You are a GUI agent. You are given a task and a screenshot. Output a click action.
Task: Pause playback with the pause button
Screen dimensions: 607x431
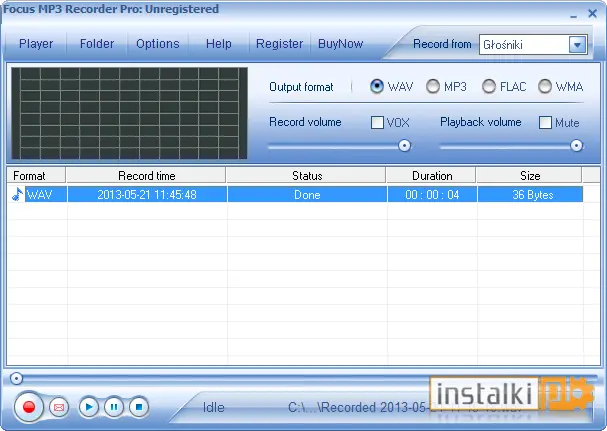[114, 407]
